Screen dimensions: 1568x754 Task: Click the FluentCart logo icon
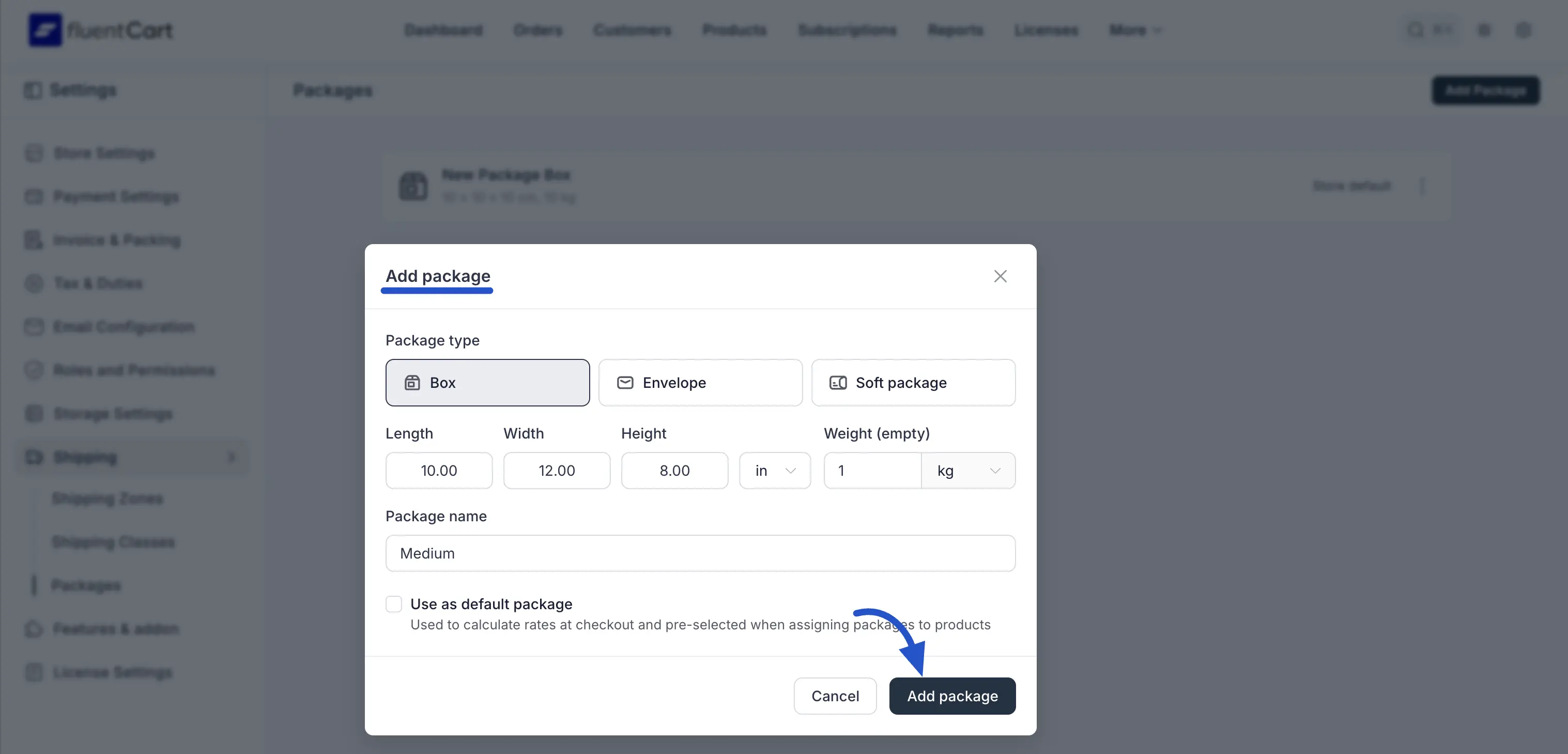[45, 30]
